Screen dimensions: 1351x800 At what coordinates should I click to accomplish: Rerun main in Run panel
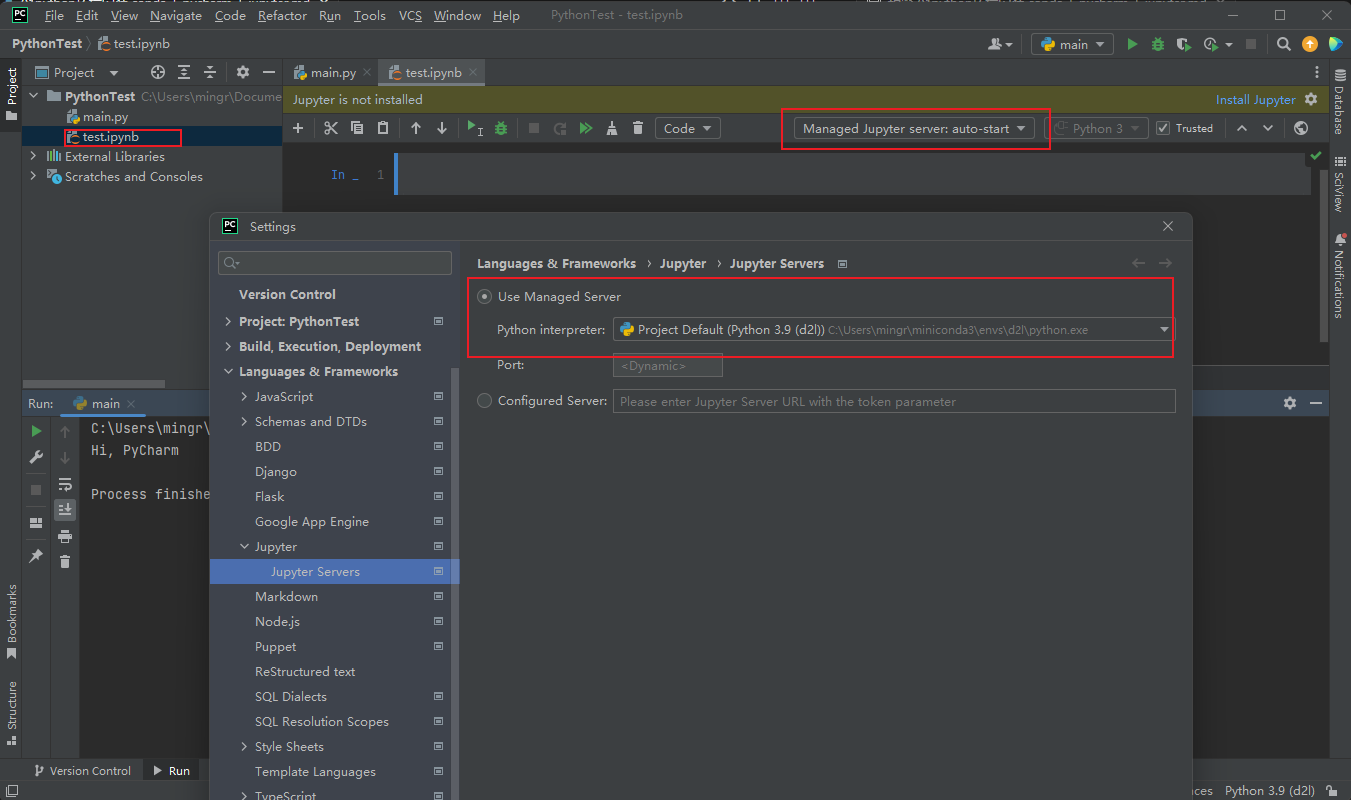36,431
